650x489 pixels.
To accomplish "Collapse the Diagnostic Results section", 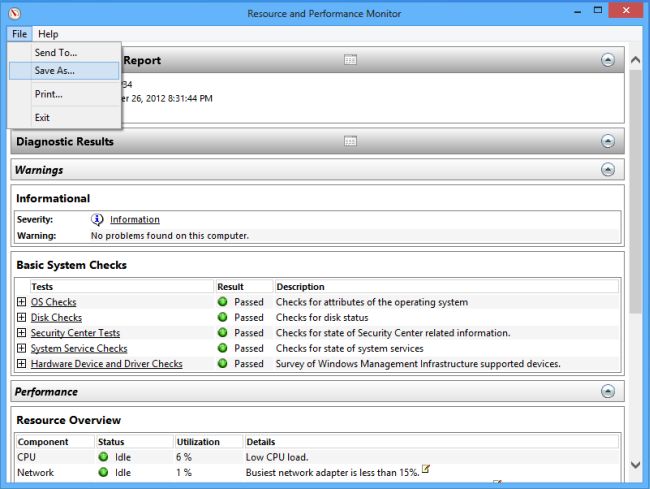I will pos(608,141).
